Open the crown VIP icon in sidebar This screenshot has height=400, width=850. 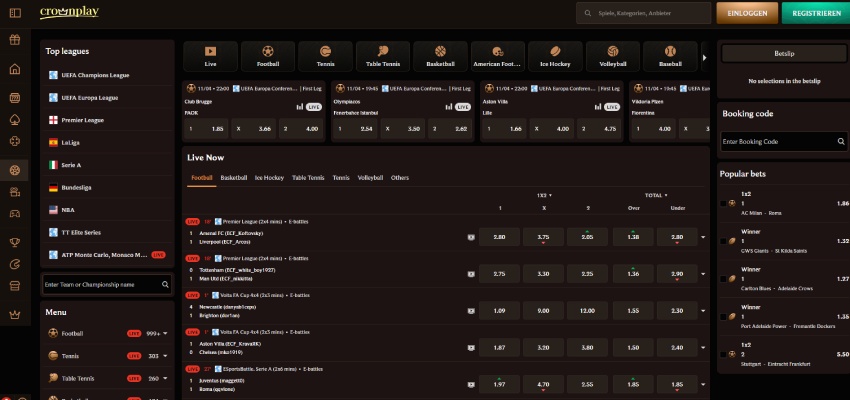pos(15,314)
